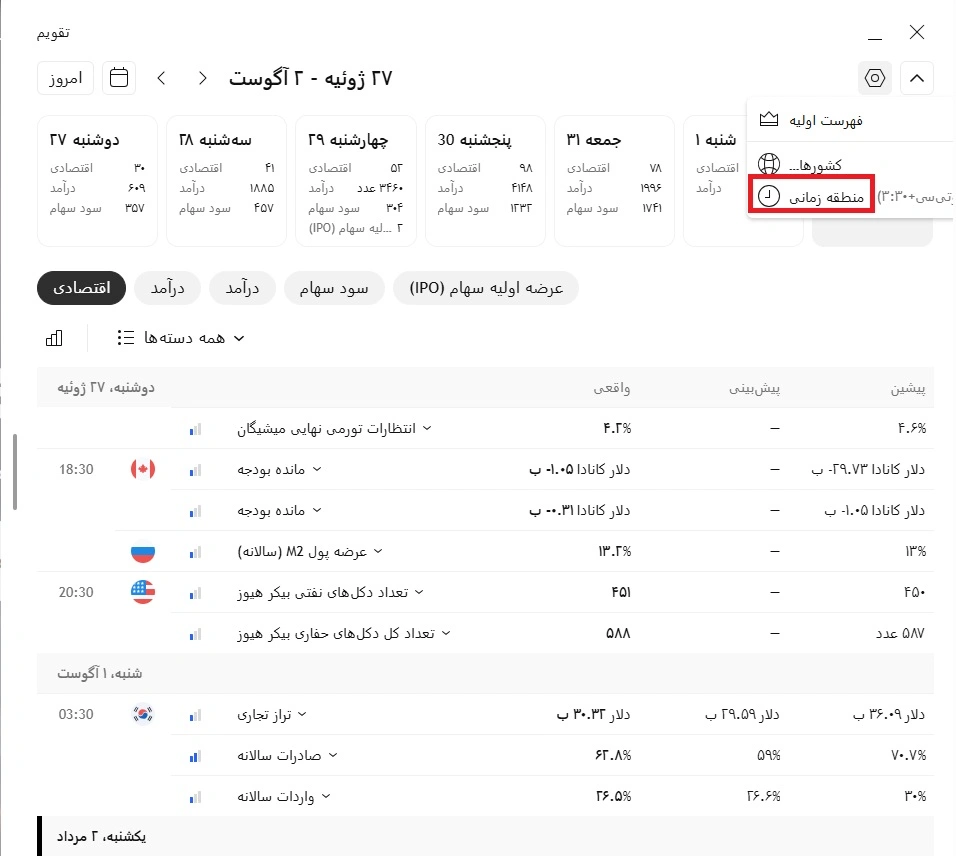Viewport: 956px width, 856px height.
Task: Click importance bars icon for واردات سالانه
Action: click(195, 797)
